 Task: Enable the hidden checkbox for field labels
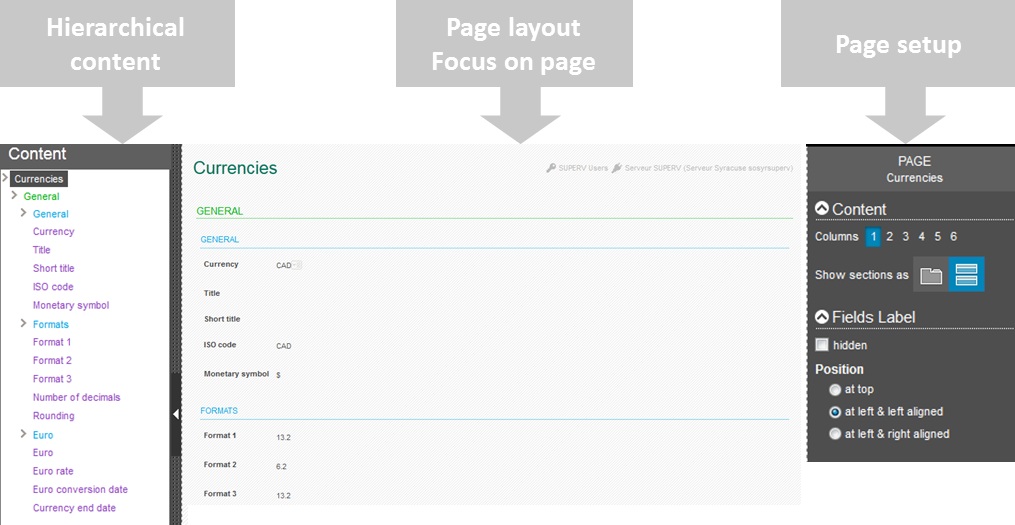(x=822, y=345)
